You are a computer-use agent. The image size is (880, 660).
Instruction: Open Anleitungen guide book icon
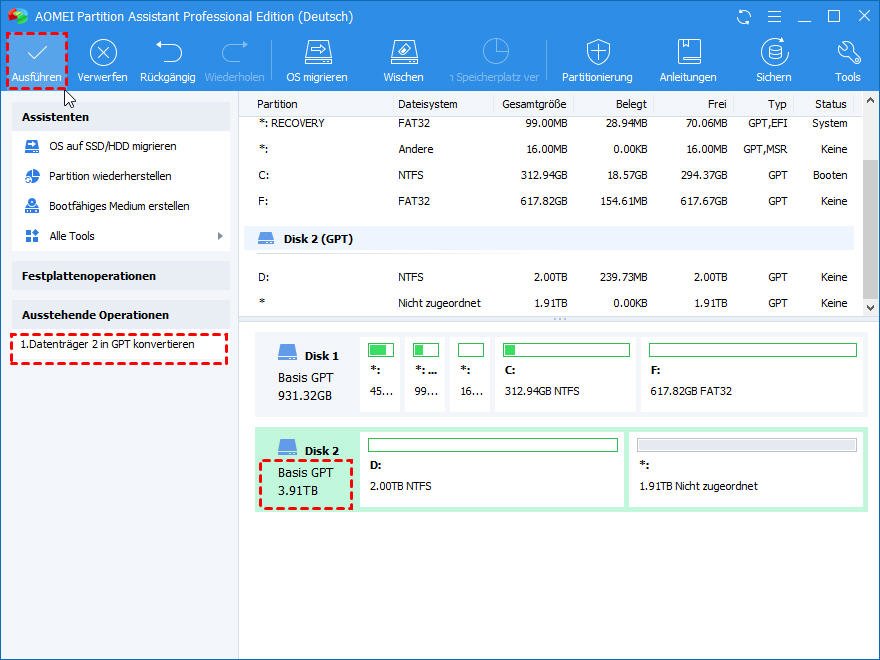tap(689, 52)
